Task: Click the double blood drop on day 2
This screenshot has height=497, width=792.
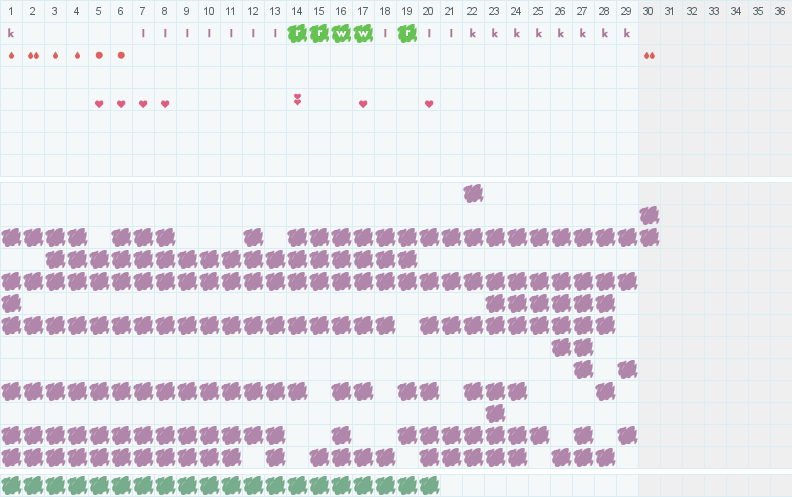Action: [33, 55]
